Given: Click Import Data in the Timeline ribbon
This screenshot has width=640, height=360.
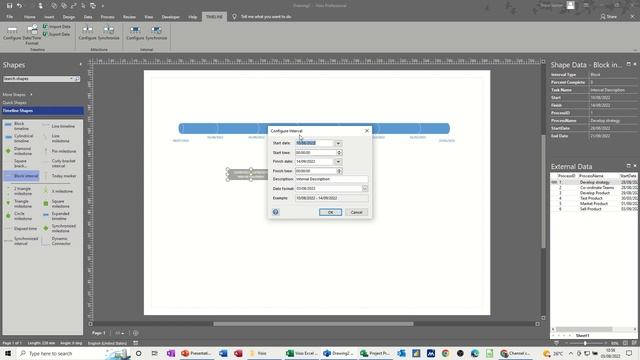Looking at the screenshot, I should coord(57,27).
